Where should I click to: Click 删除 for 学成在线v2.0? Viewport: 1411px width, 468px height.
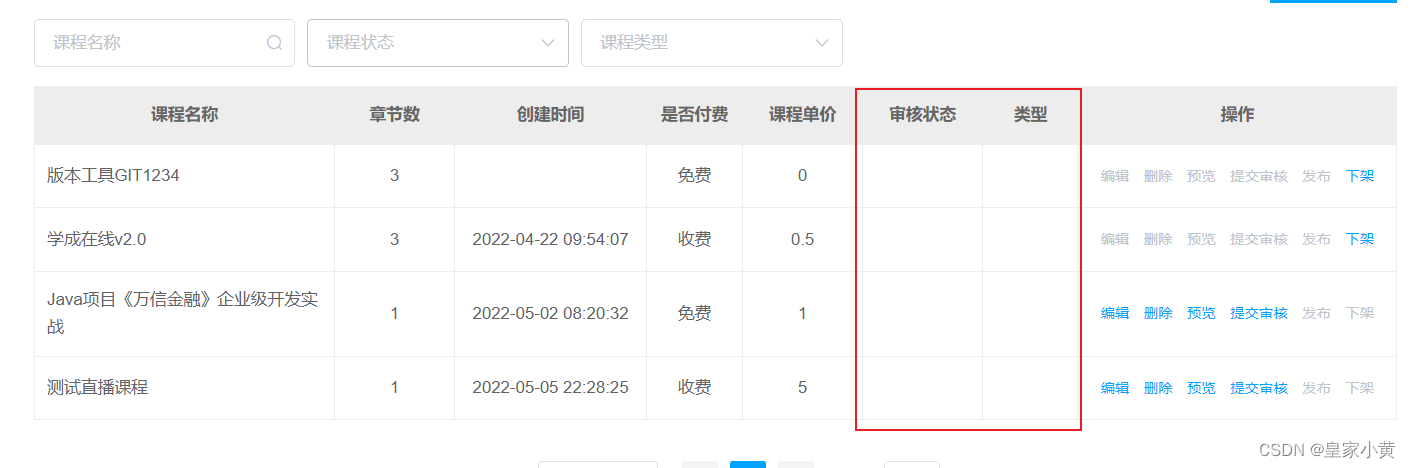point(1158,239)
